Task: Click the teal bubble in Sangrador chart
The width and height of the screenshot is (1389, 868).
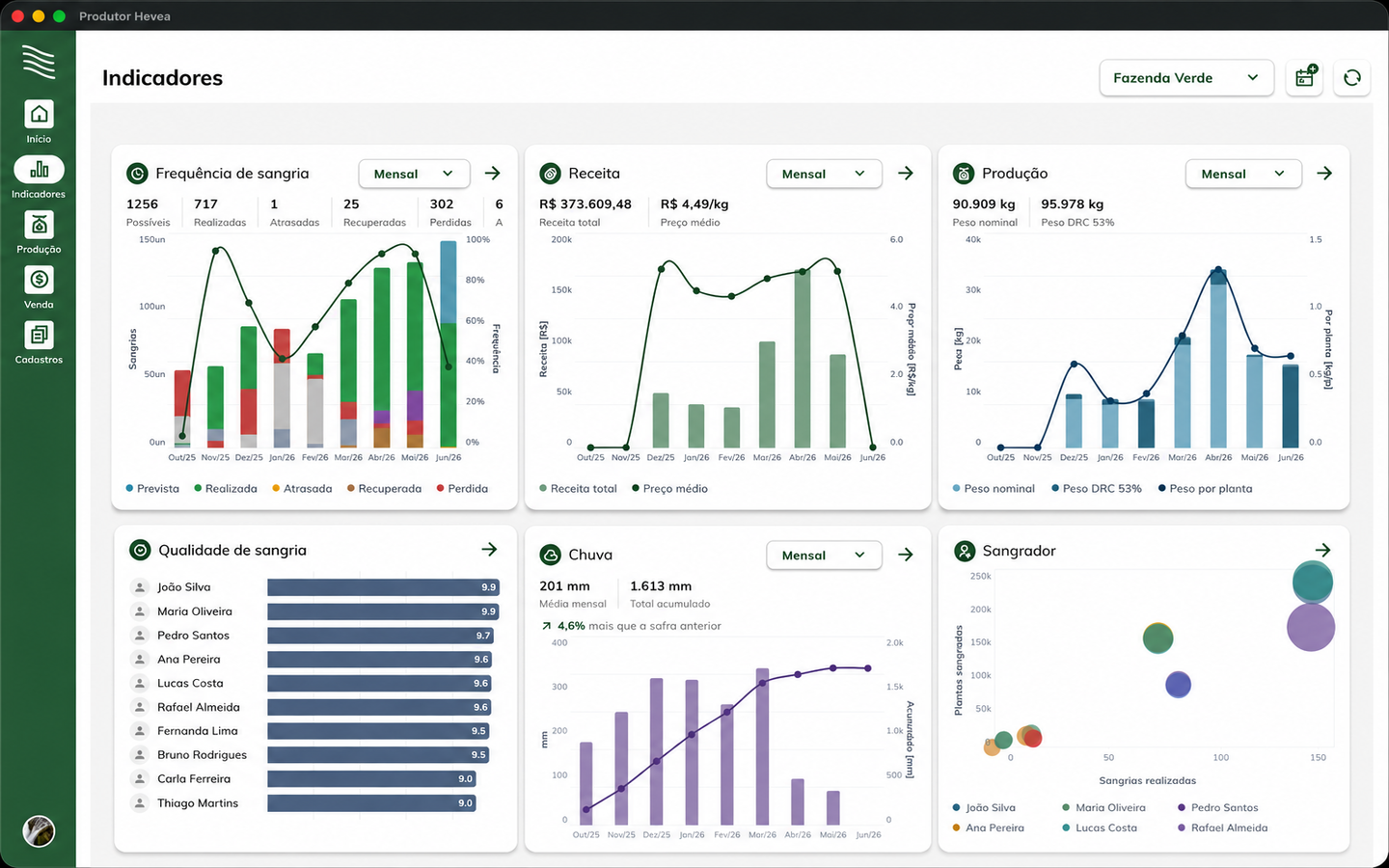Action: click(1313, 582)
